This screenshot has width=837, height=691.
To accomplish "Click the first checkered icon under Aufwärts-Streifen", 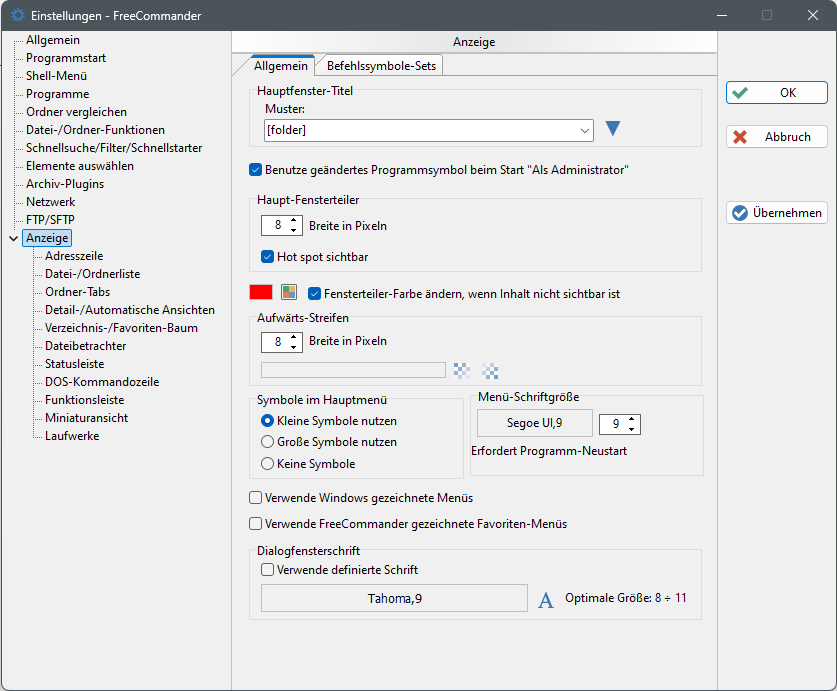I will (x=461, y=370).
